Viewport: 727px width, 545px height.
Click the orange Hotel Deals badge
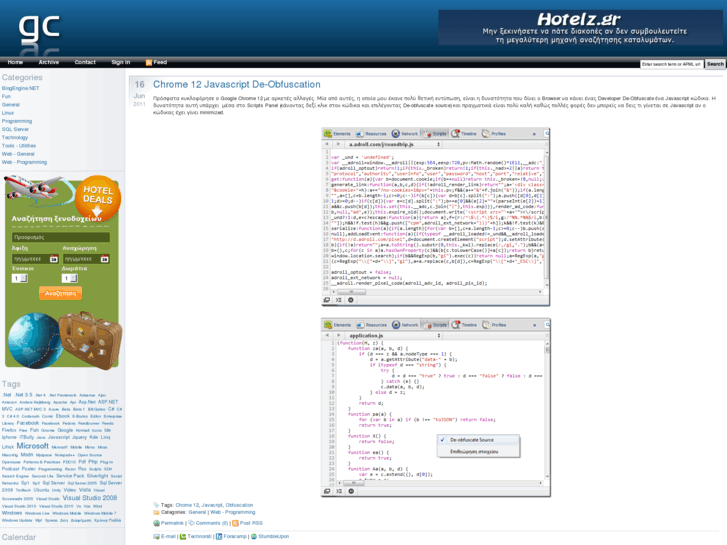[97, 198]
